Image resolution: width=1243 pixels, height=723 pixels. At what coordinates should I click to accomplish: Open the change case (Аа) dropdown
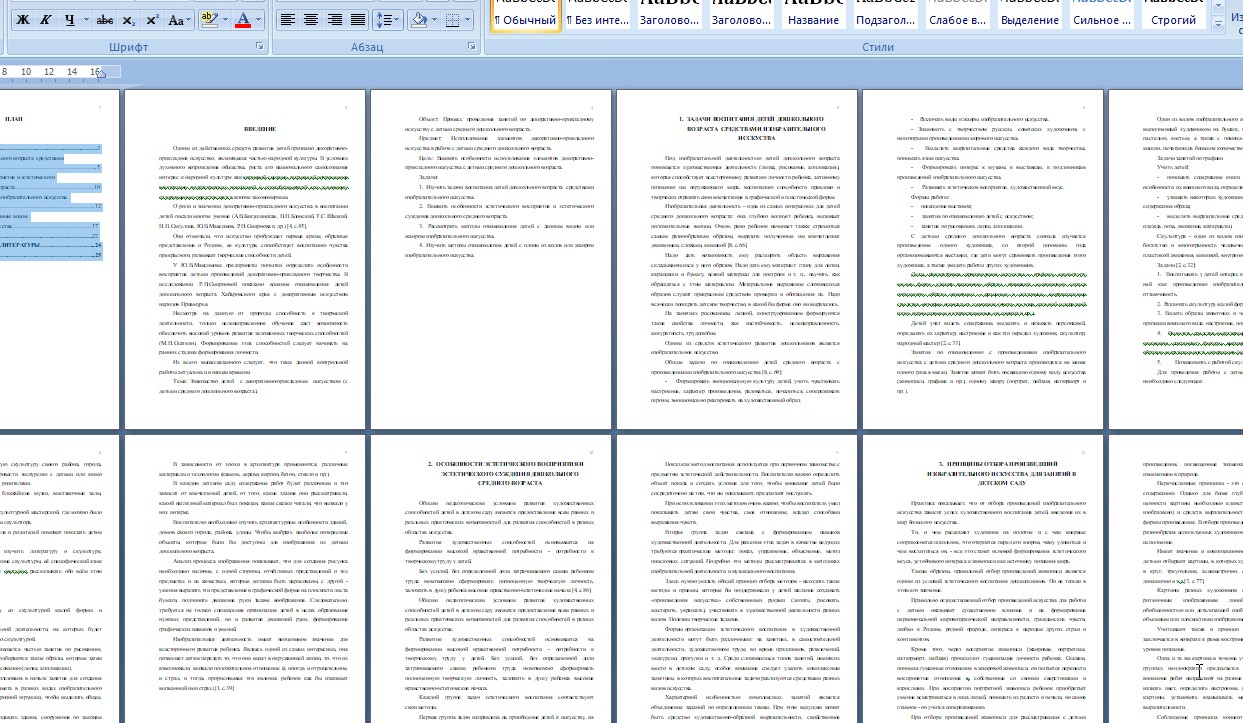tap(179, 20)
